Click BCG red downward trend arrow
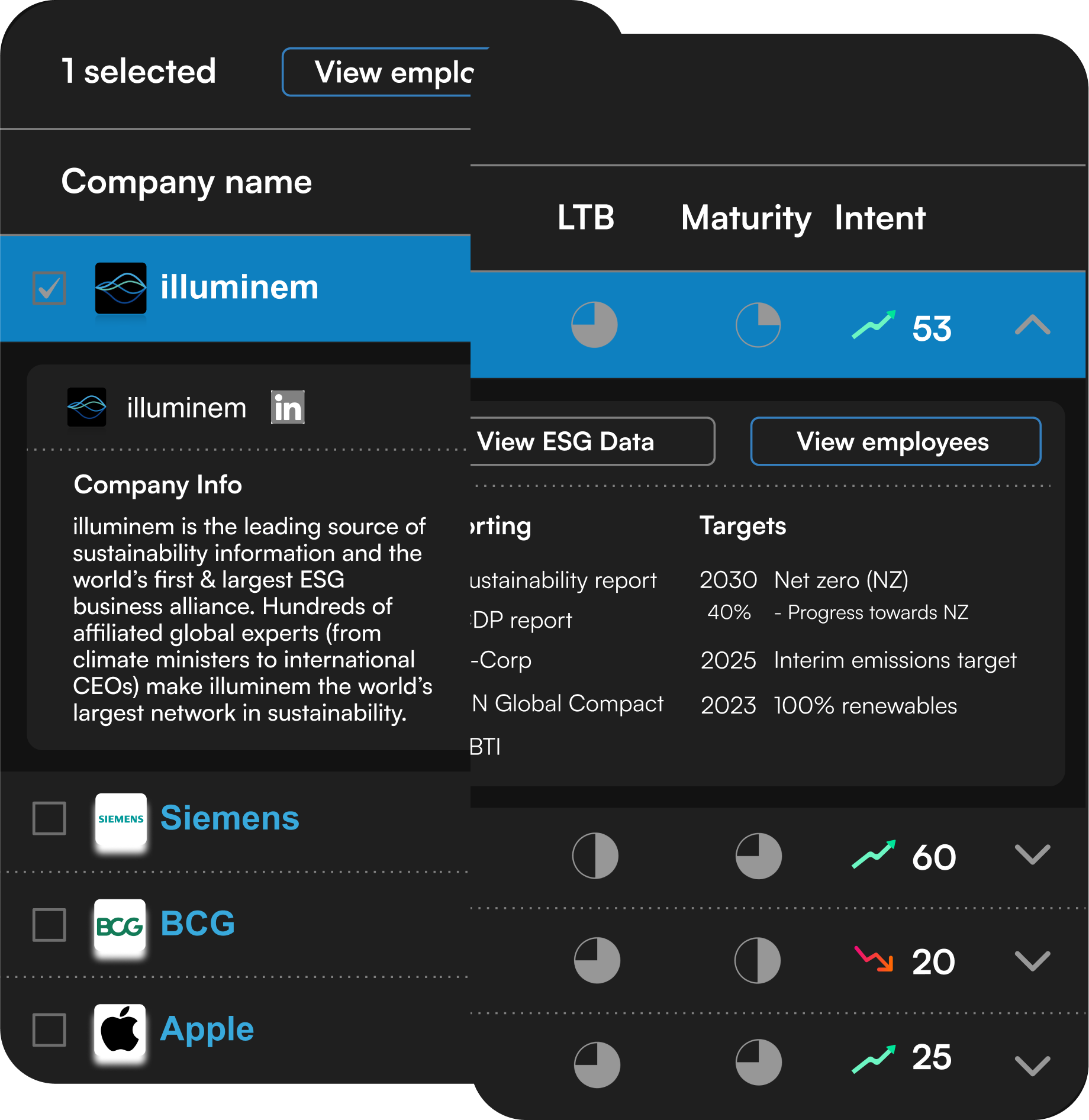The width and height of the screenshot is (1089, 1120). point(874,959)
